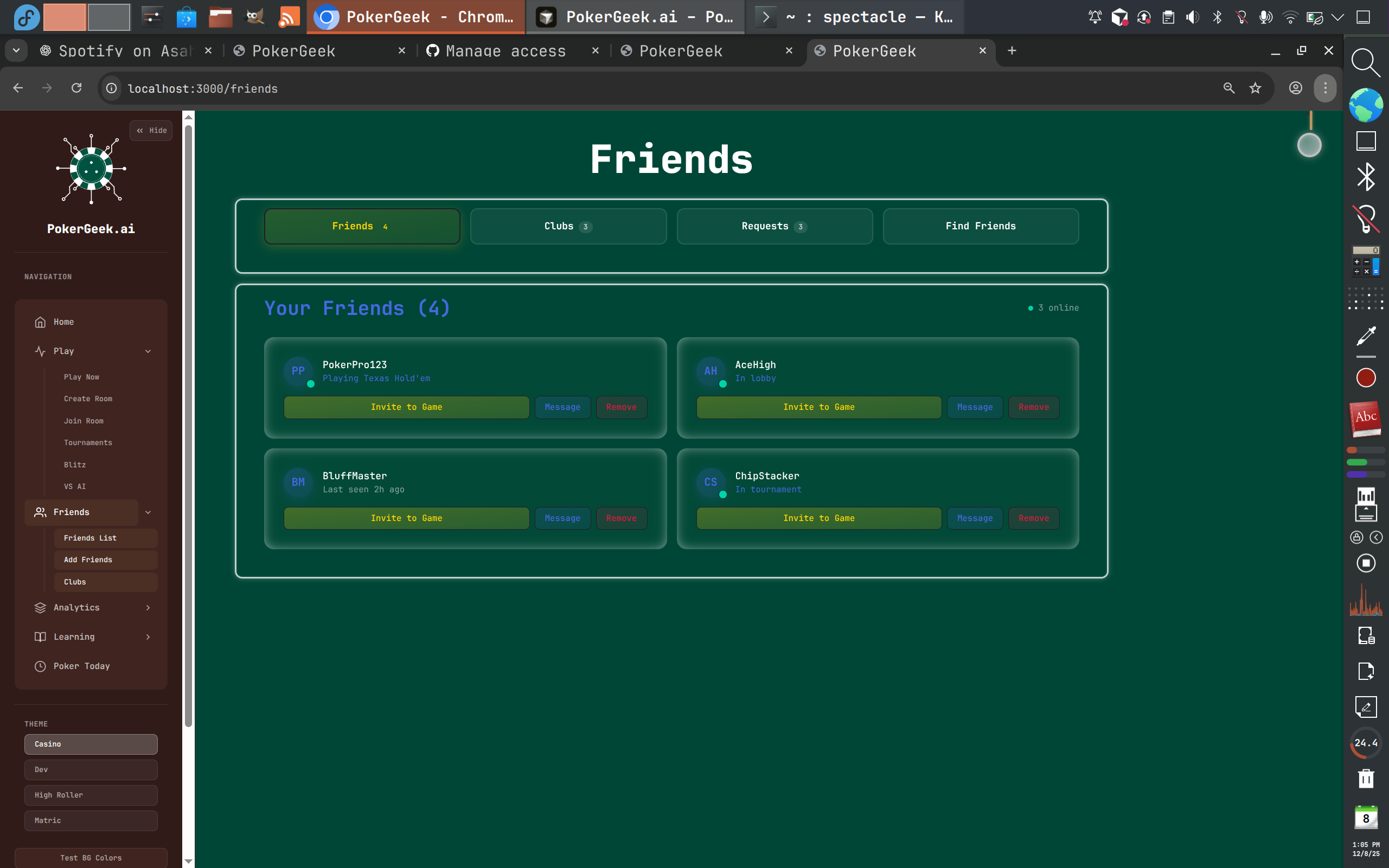Switch to the Clubs tab
The image size is (1389, 868).
(567, 226)
